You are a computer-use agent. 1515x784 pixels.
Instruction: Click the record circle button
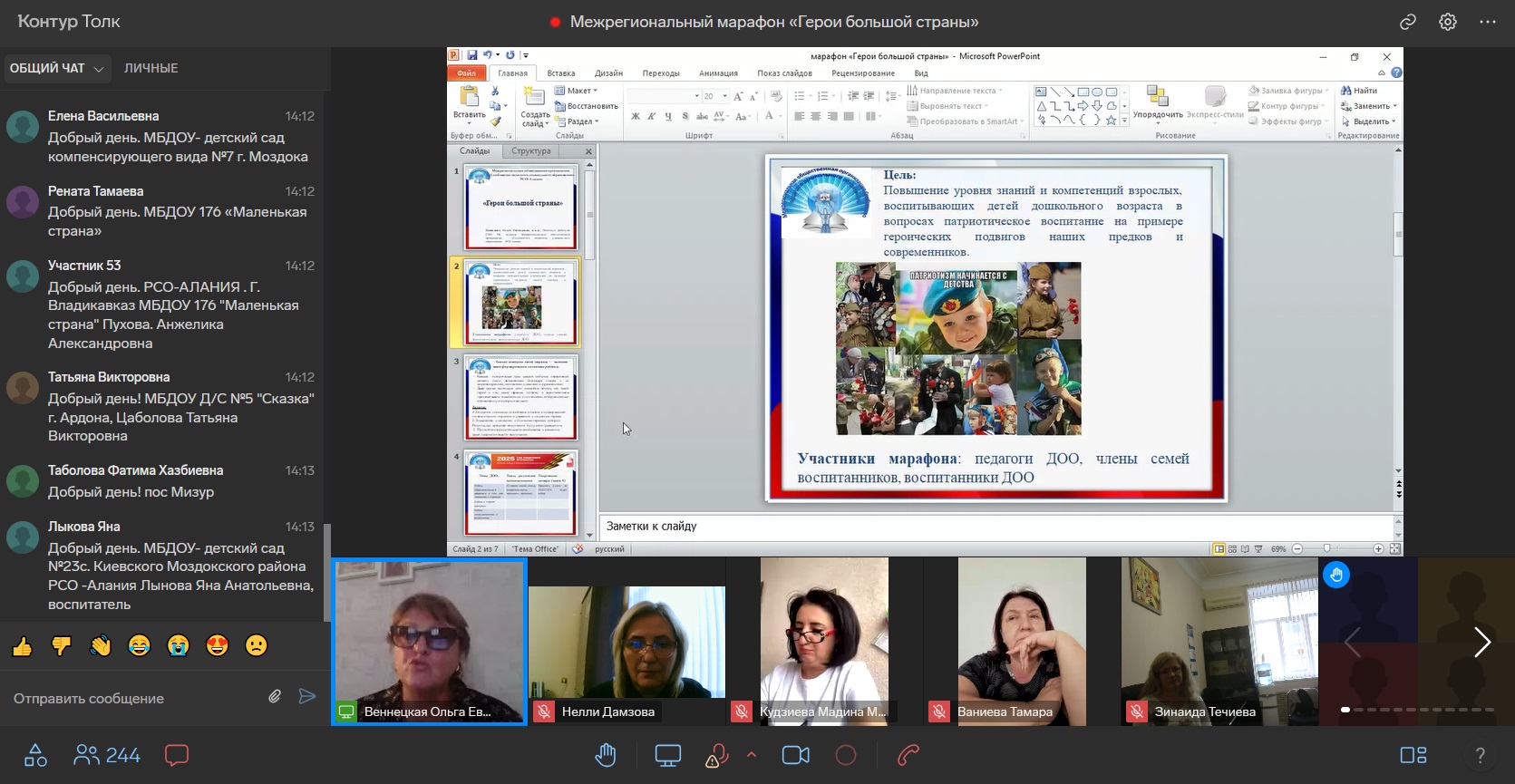pos(846,755)
